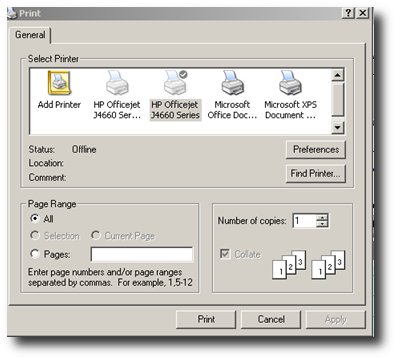Decrease number of copies with down arrow
397x360 pixels.
click(x=322, y=224)
